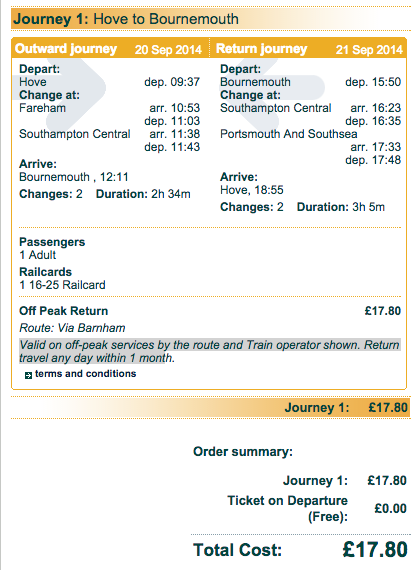Select the Outward journey header
The image size is (419, 570).
coord(66,49)
